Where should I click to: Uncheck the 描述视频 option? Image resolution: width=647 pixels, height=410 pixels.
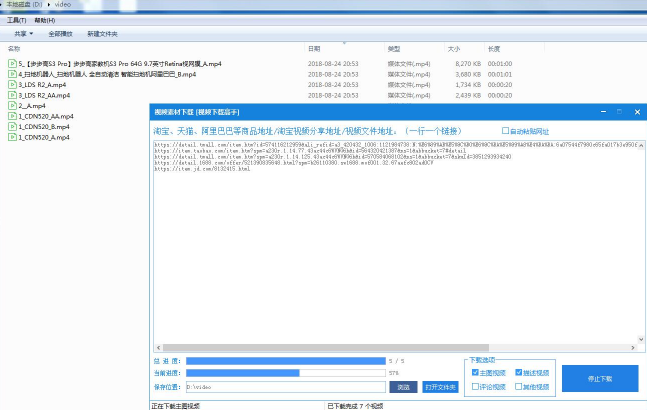coord(518,372)
